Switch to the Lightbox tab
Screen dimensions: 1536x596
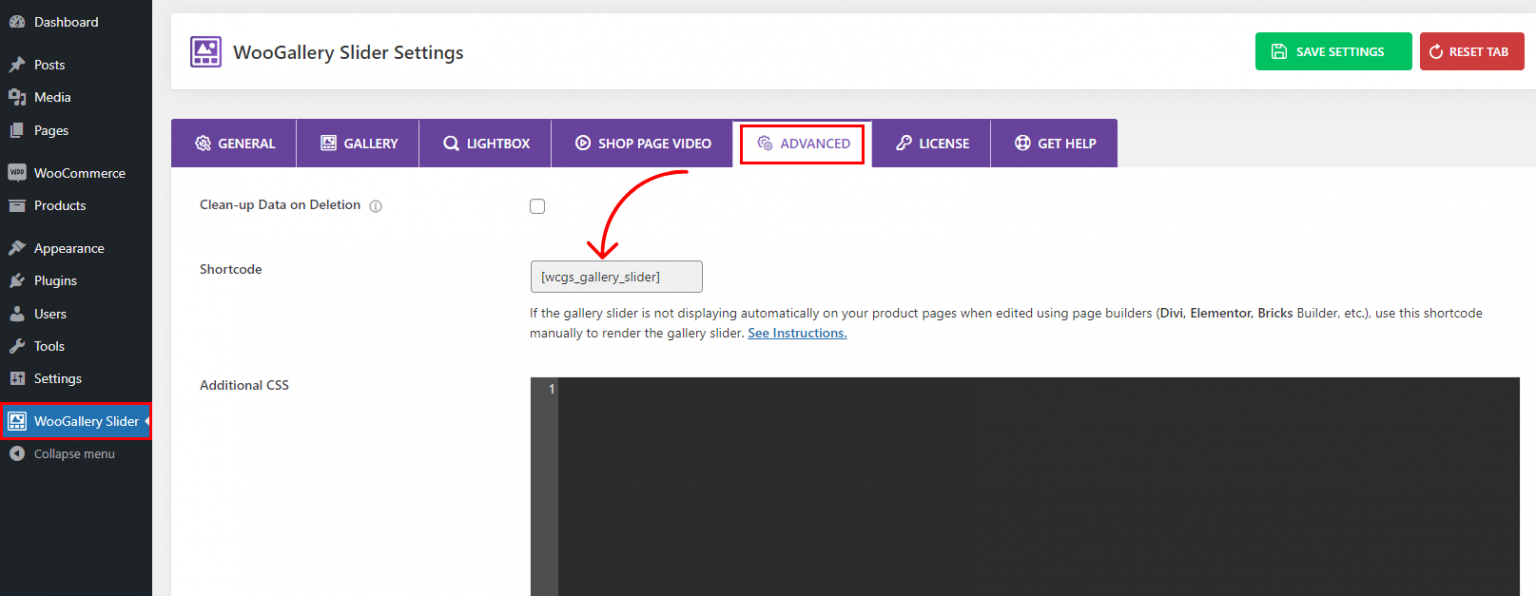pyautogui.click(x=484, y=143)
